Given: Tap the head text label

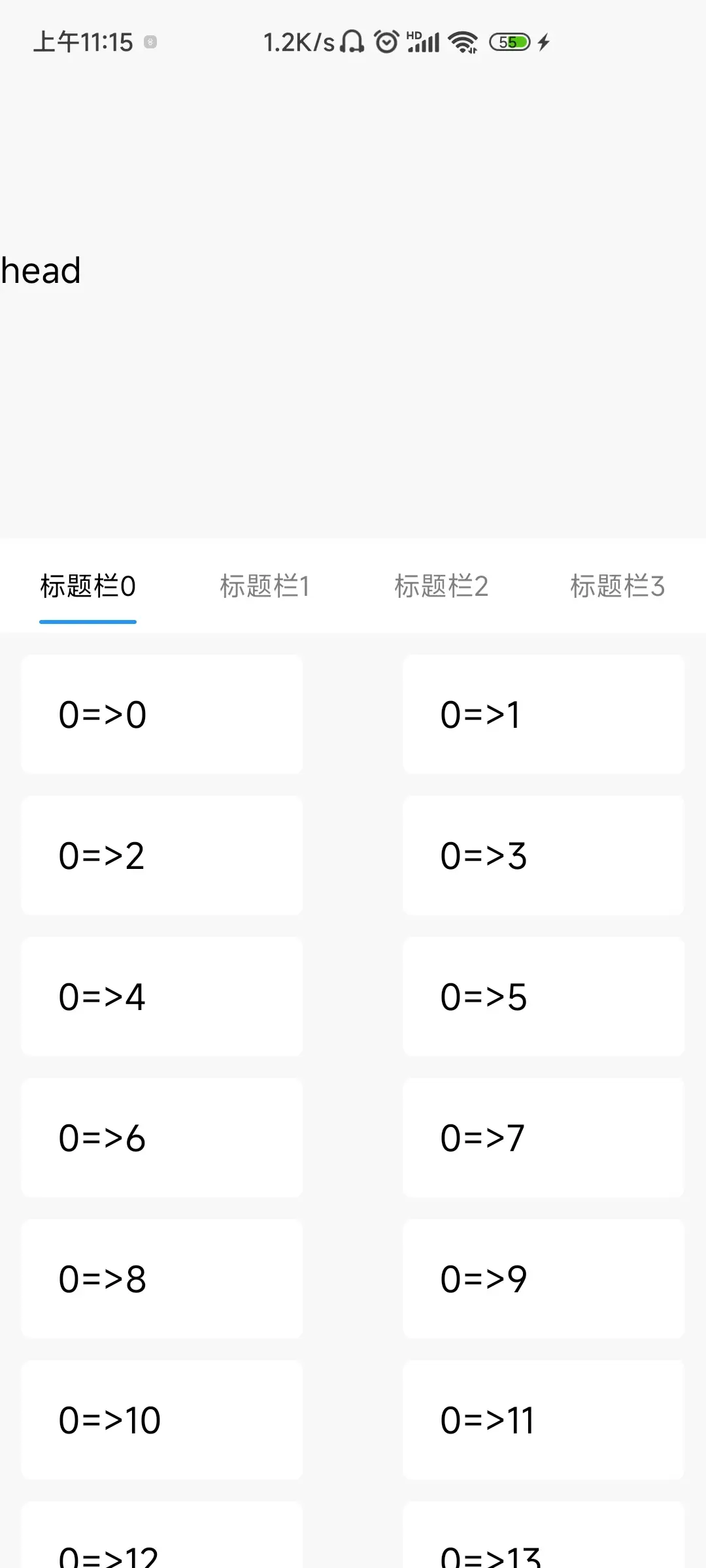Looking at the screenshot, I should 41,270.
